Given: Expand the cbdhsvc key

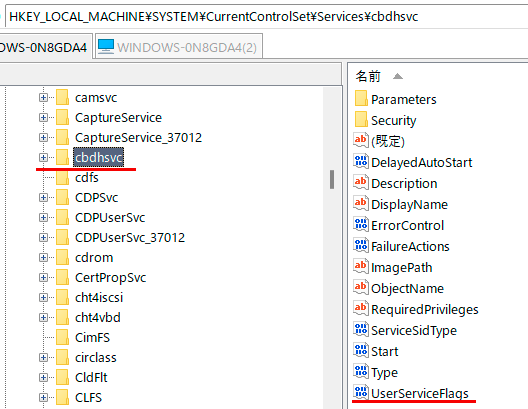Looking at the screenshot, I should click(x=43, y=157).
